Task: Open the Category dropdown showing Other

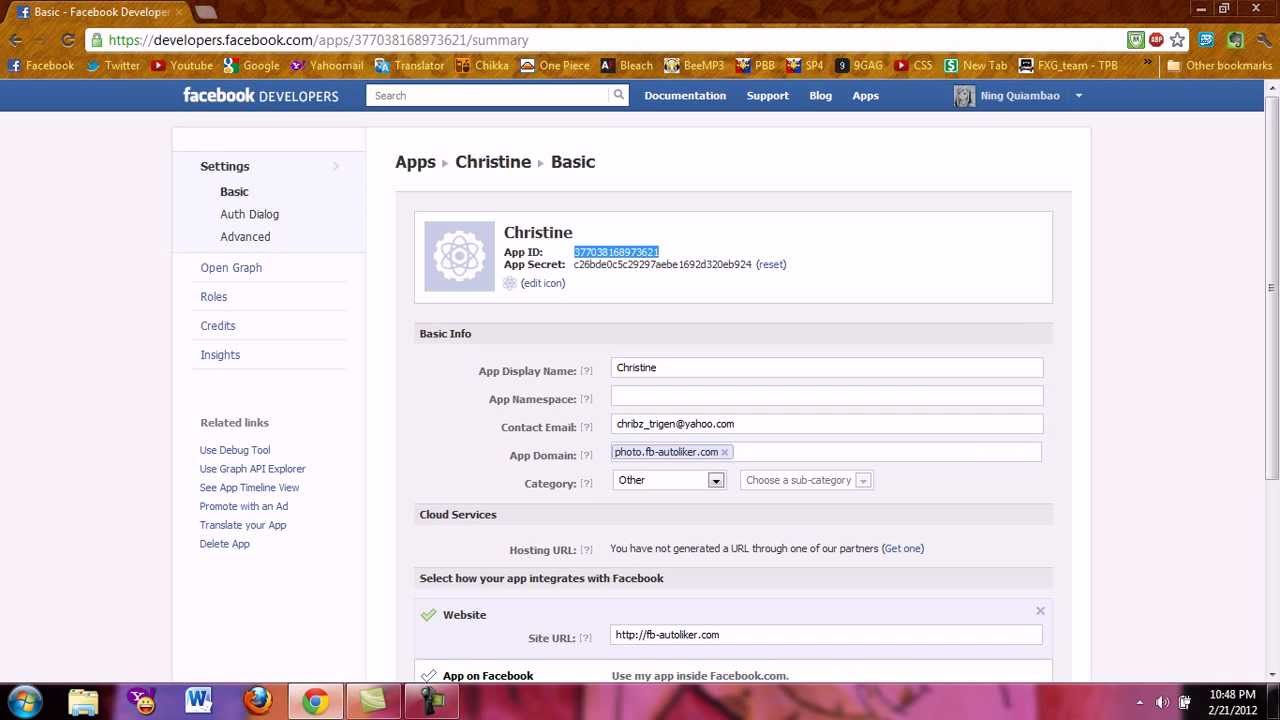Action: (668, 480)
